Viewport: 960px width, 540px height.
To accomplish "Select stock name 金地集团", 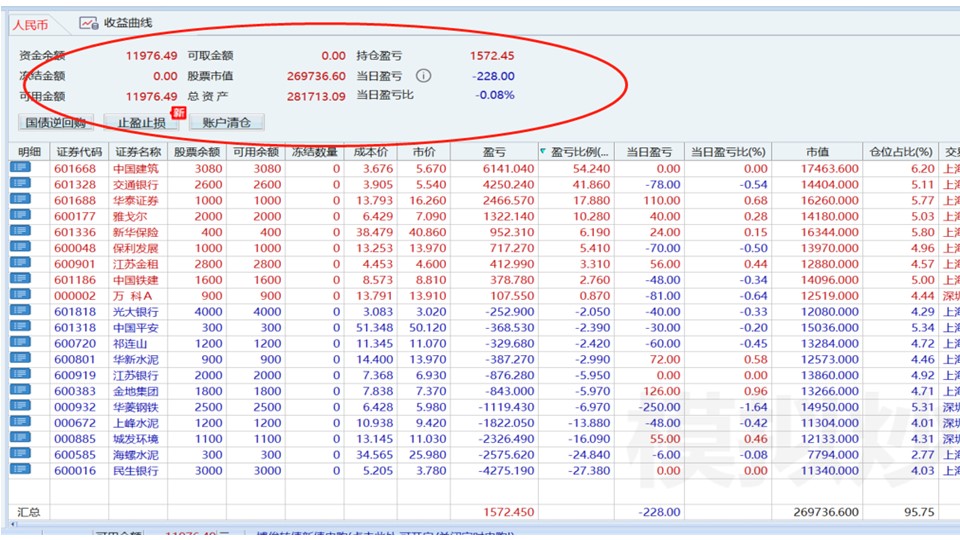I will (x=135, y=391).
